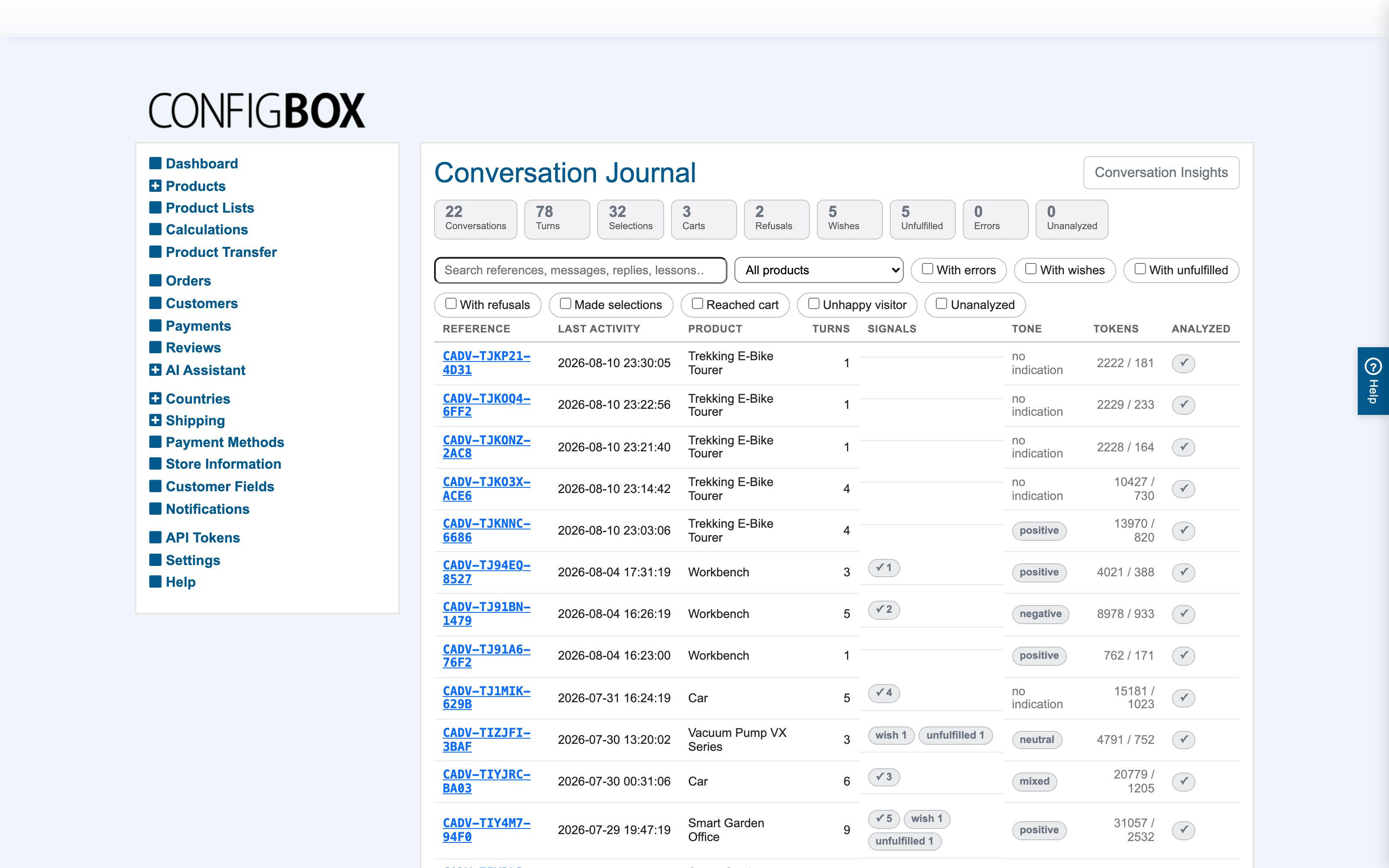Click the Payments square icon
The image size is (1389, 868).
(x=155, y=325)
